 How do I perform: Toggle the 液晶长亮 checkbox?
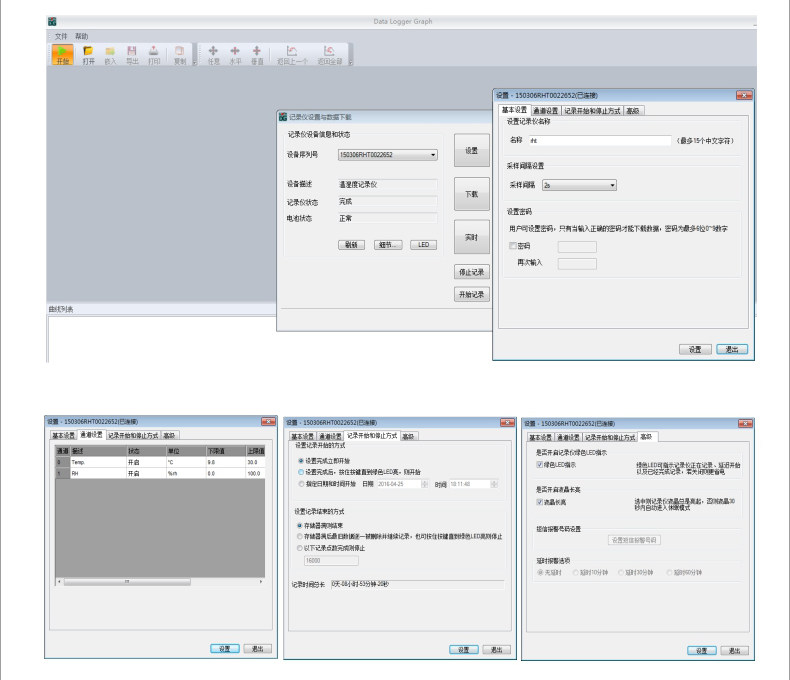coord(540,502)
